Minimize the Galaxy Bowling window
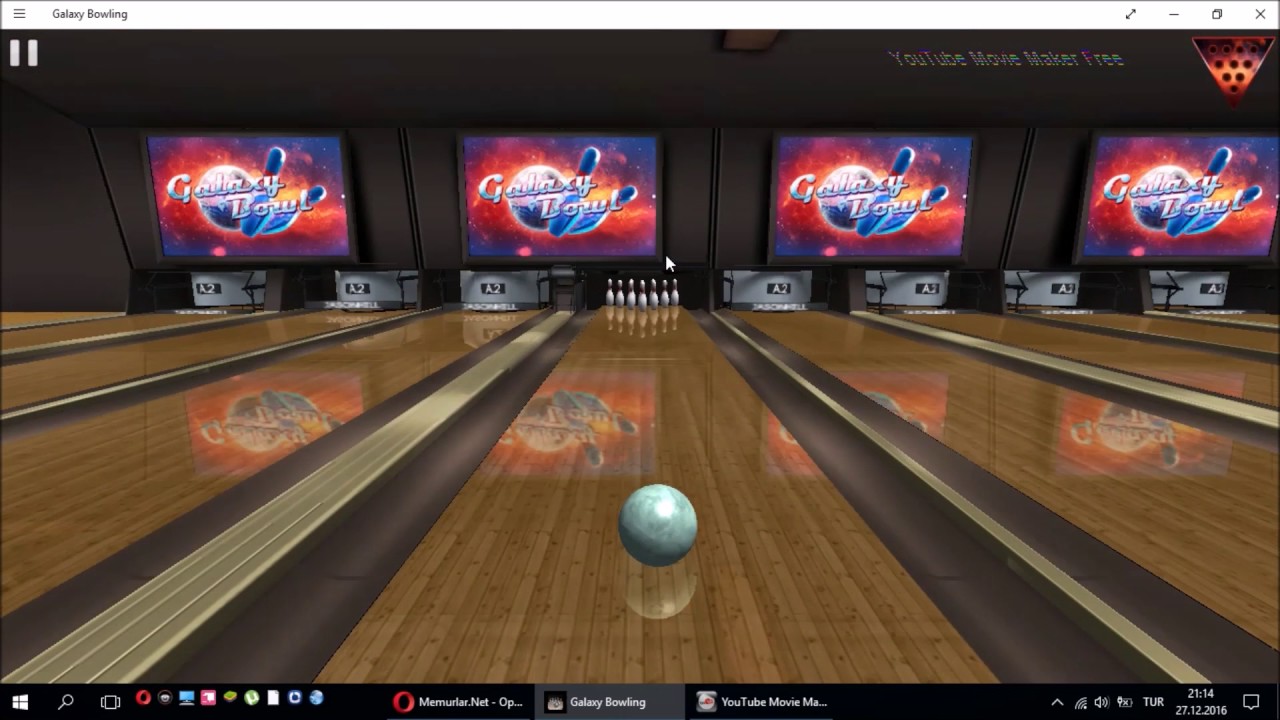This screenshot has width=1280, height=720. 1174,14
